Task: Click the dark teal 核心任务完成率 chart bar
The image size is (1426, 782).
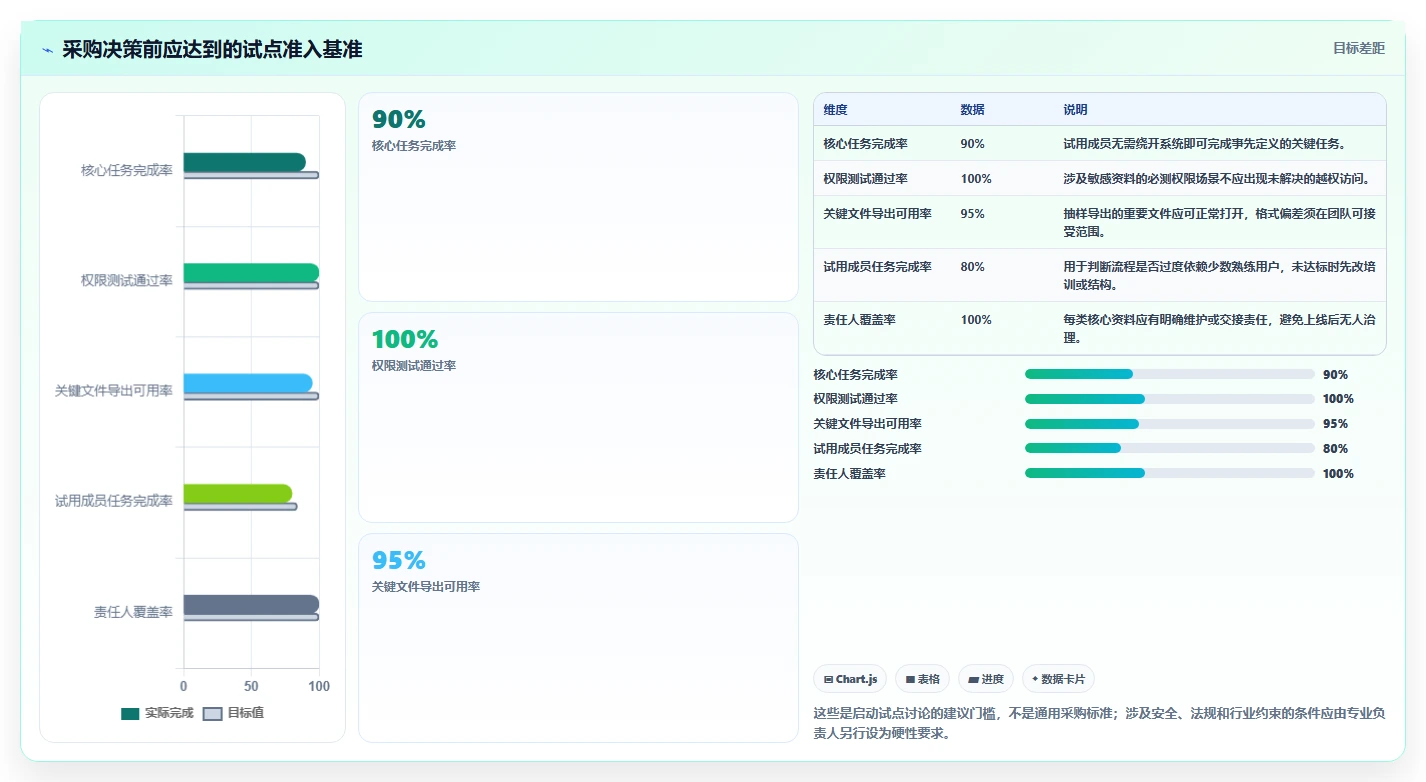Action: pyautogui.click(x=244, y=162)
